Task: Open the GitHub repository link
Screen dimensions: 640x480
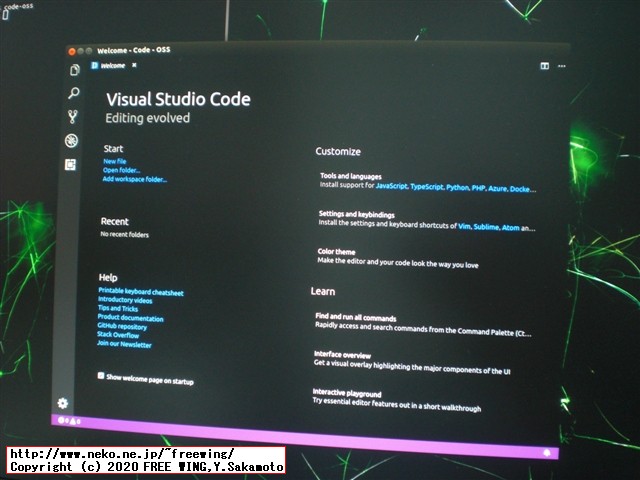Action: [122, 326]
